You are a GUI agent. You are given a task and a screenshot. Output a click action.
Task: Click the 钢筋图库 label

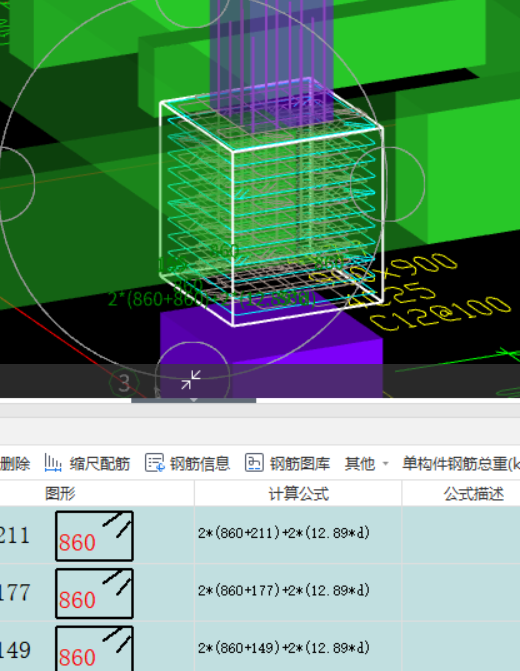pyautogui.click(x=300, y=464)
